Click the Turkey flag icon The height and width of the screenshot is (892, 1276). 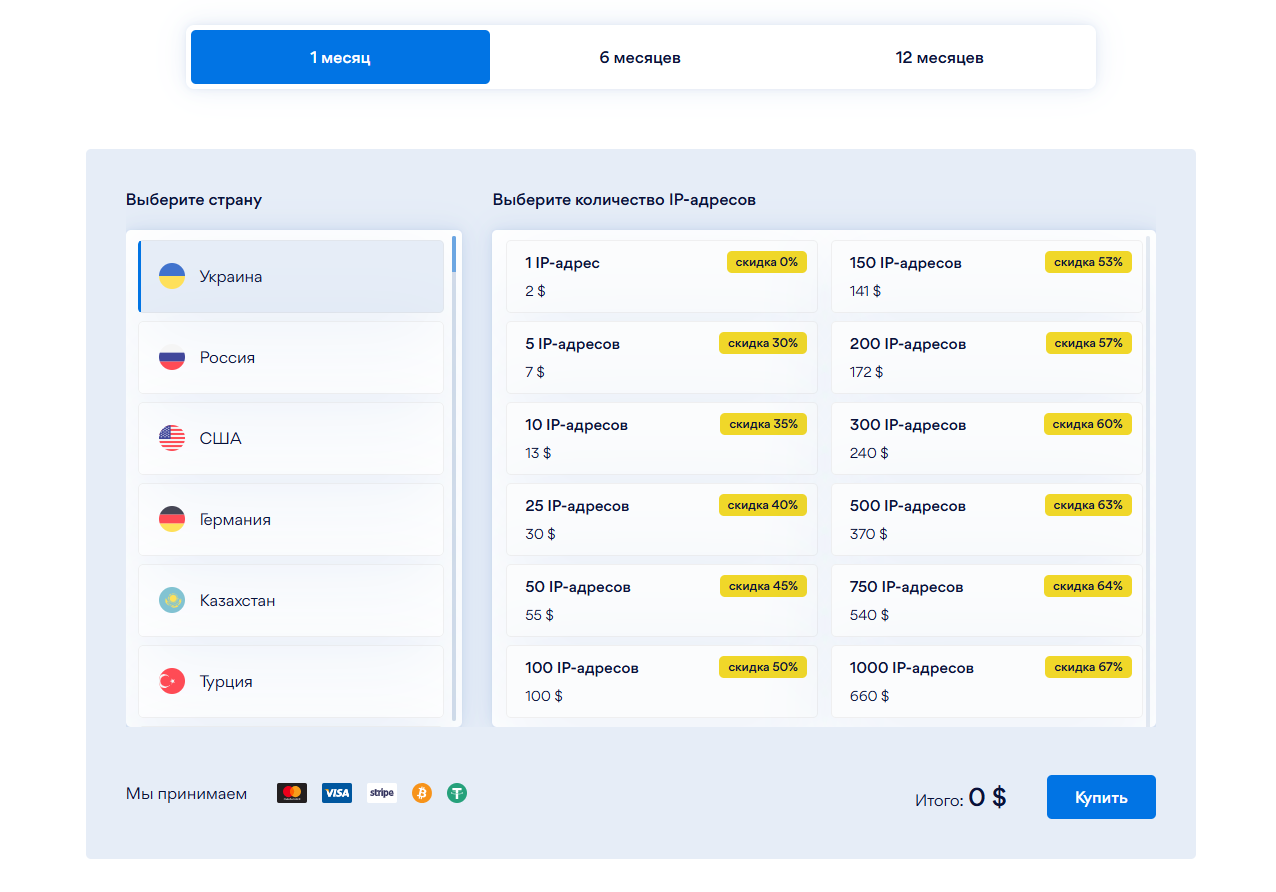coord(172,681)
